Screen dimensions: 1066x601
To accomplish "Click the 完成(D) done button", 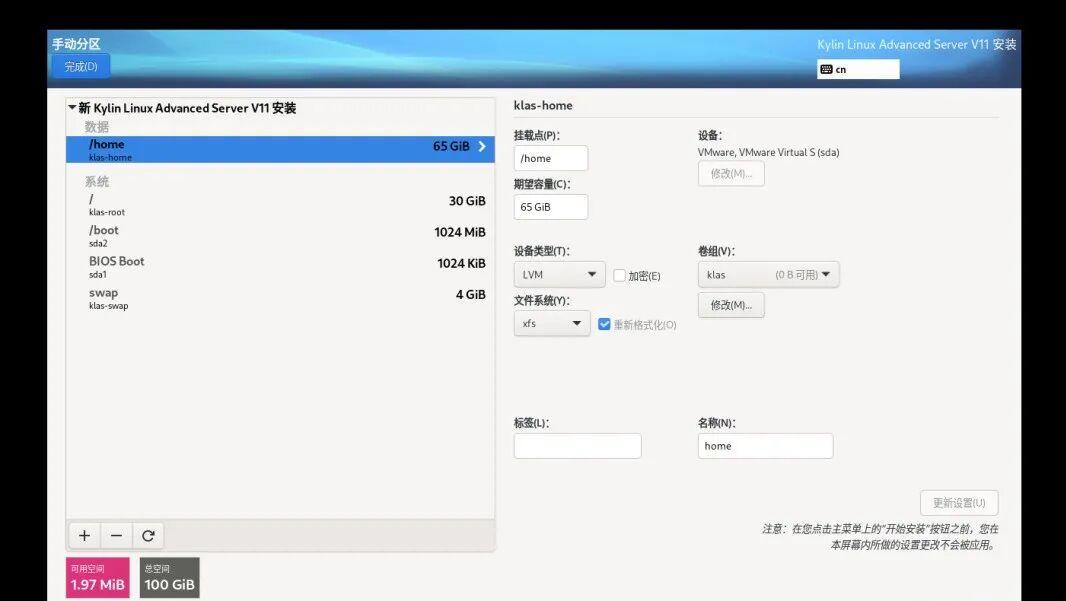I will (78, 65).
